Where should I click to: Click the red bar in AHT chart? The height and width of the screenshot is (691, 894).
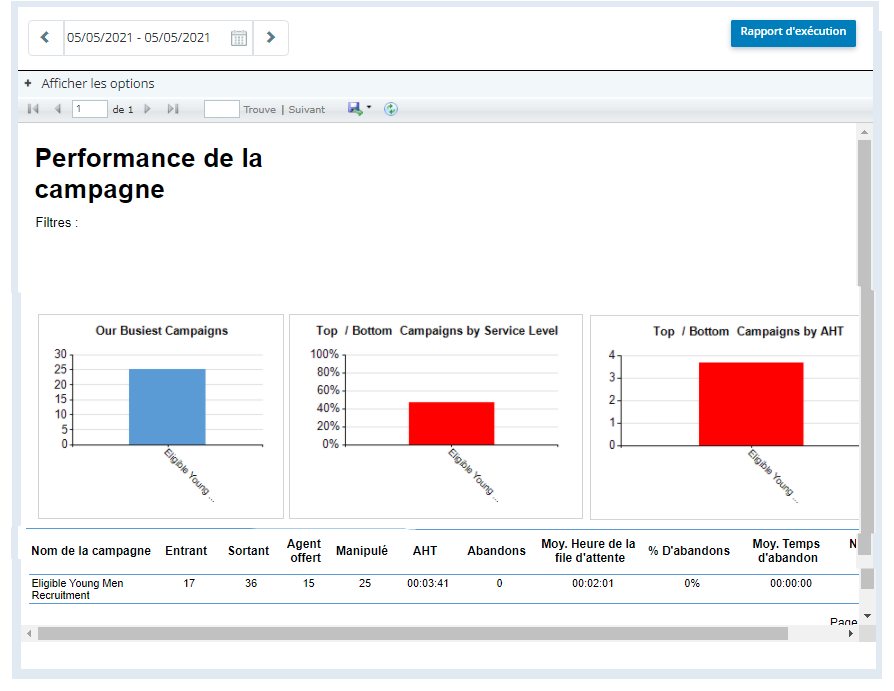(751, 404)
